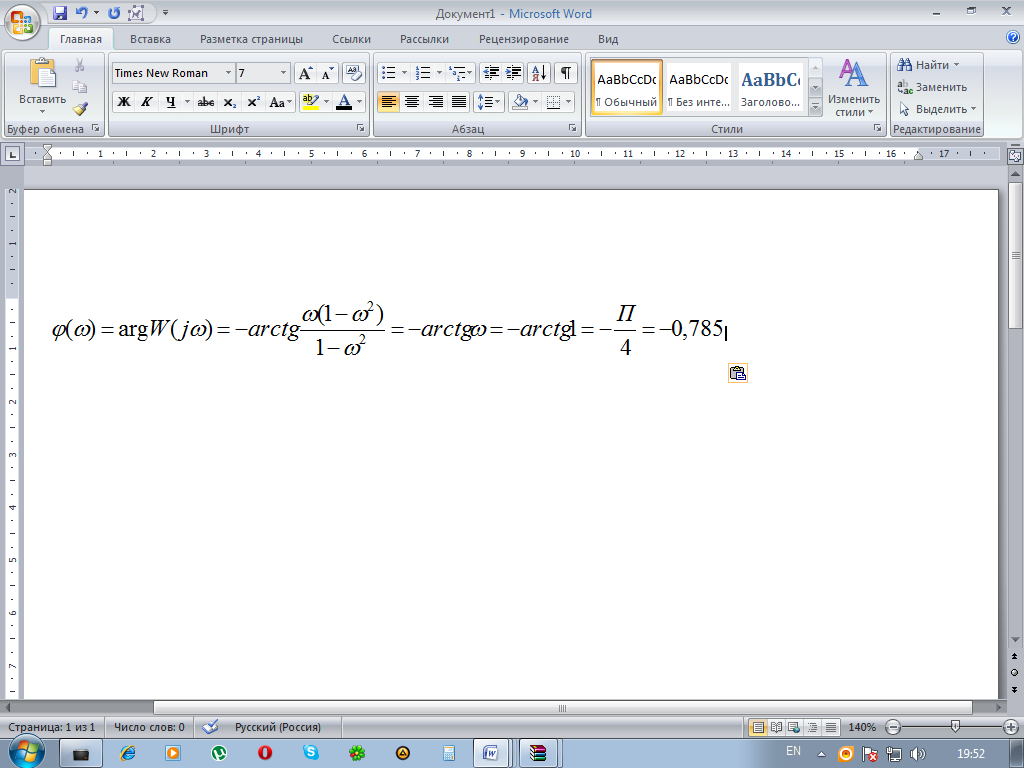Expand the borders dropdown
Viewport: 1024px width, 768px height.
pyautogui.click(x=569, y=102)
